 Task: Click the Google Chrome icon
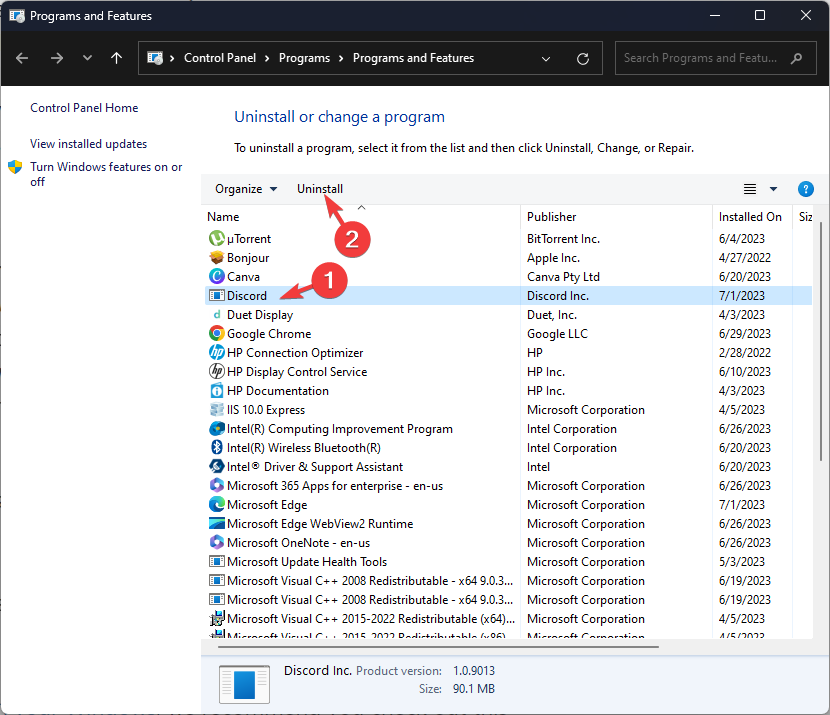[x=216, y=333]
